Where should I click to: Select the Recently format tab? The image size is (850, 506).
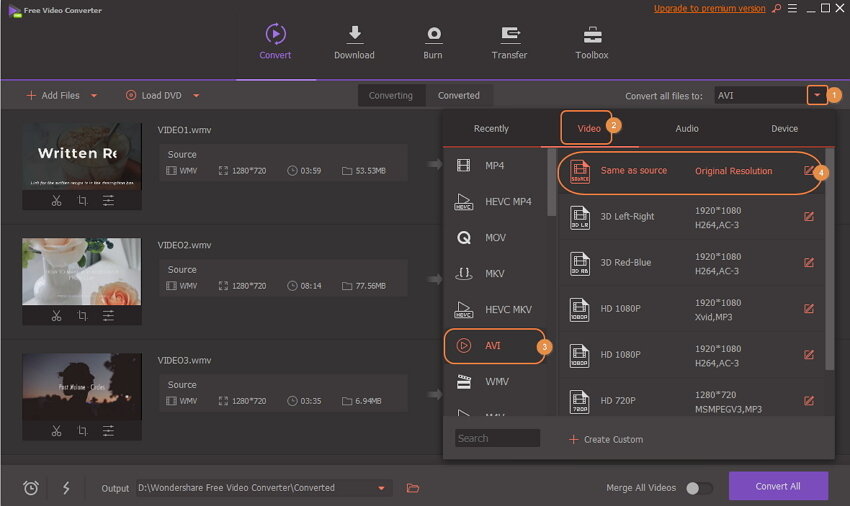tap(491, 129)
